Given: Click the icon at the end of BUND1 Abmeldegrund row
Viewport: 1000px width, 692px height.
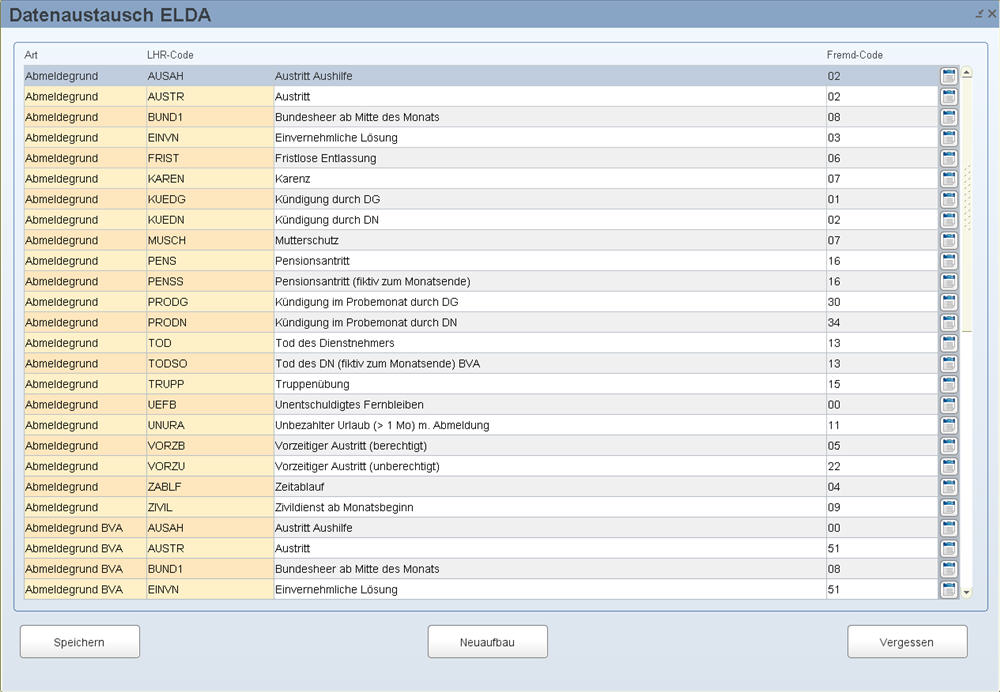Looking at the screenshot, I should (x=948, y=117).
